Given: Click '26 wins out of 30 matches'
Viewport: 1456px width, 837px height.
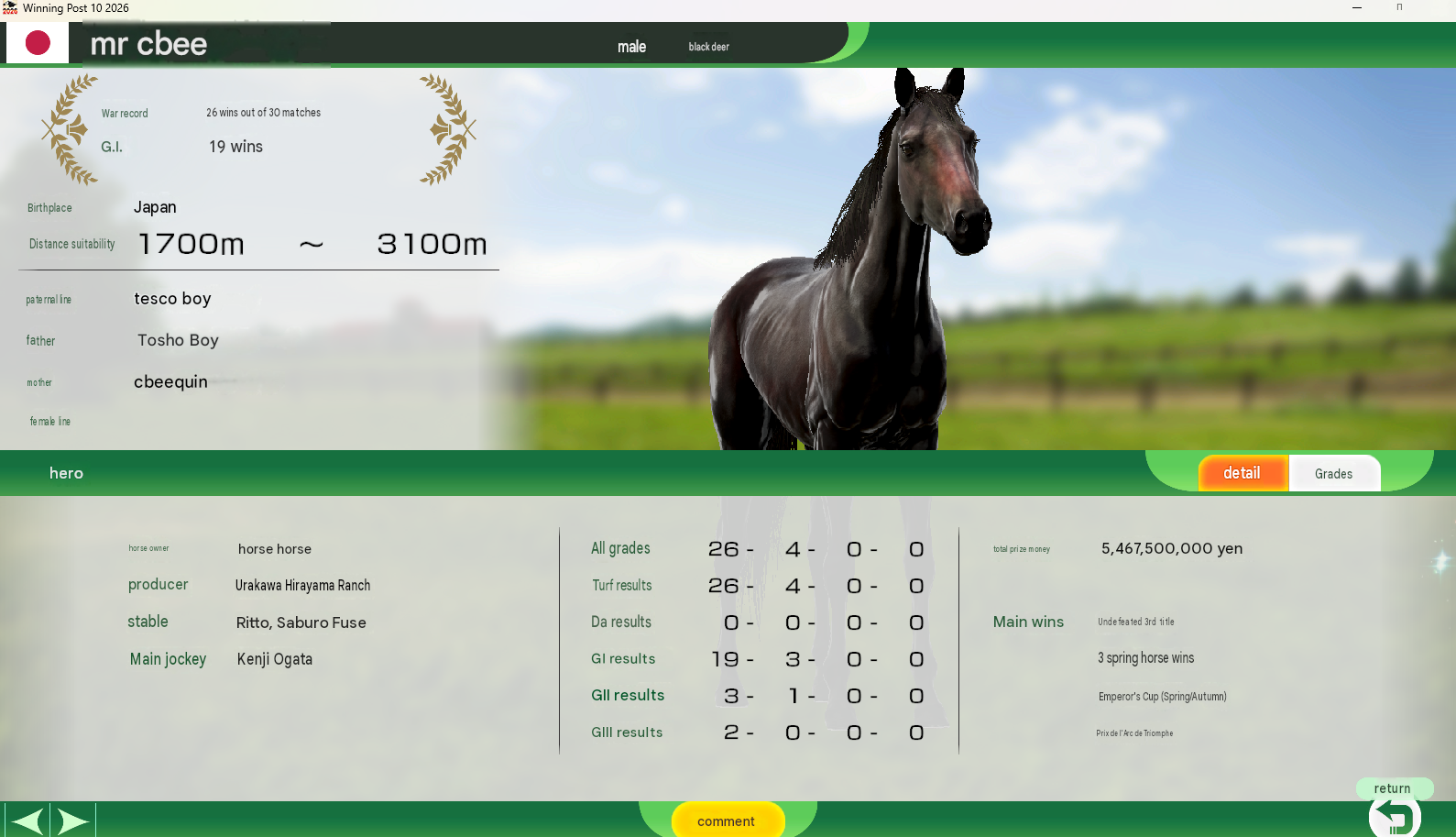Looking at the screenshot, I should pos(263,113).
